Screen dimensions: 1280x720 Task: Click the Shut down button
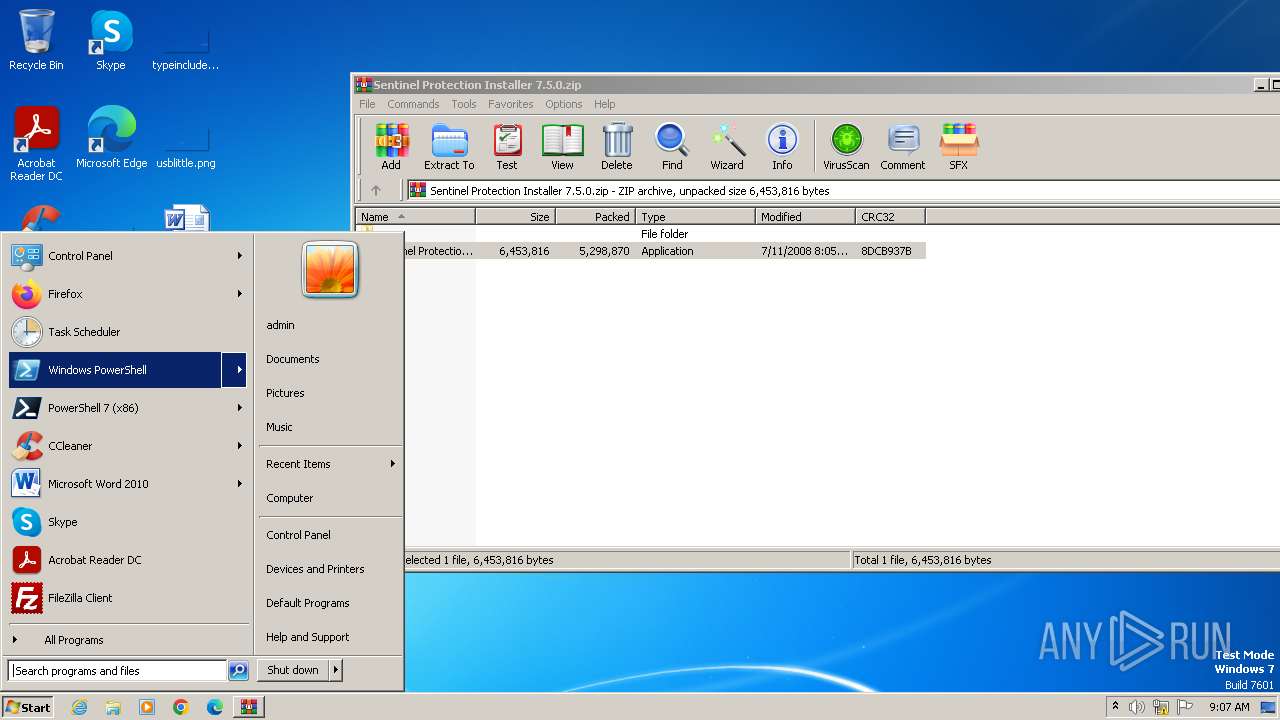tap(293, 670)
